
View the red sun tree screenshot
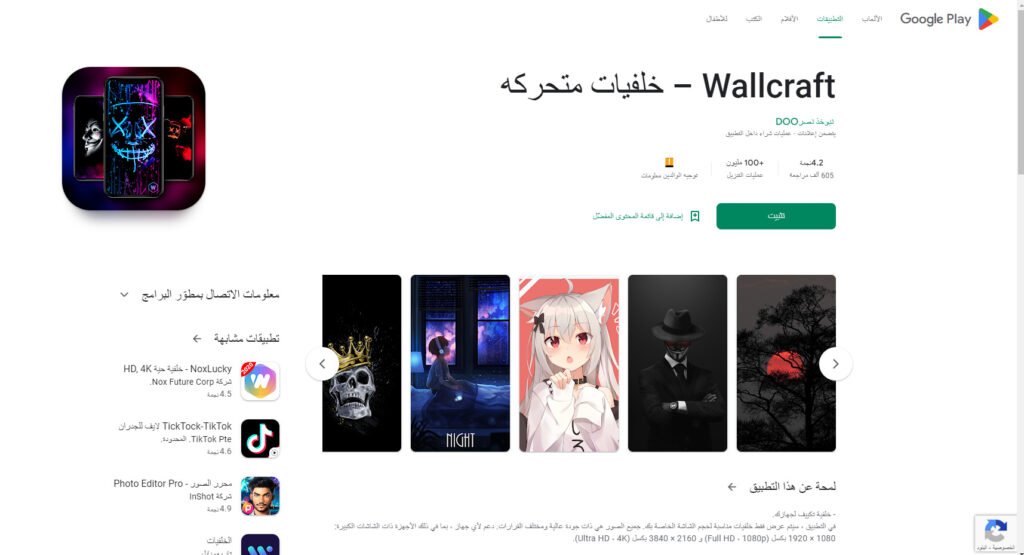pyautogui.click(x=786, y=363)
